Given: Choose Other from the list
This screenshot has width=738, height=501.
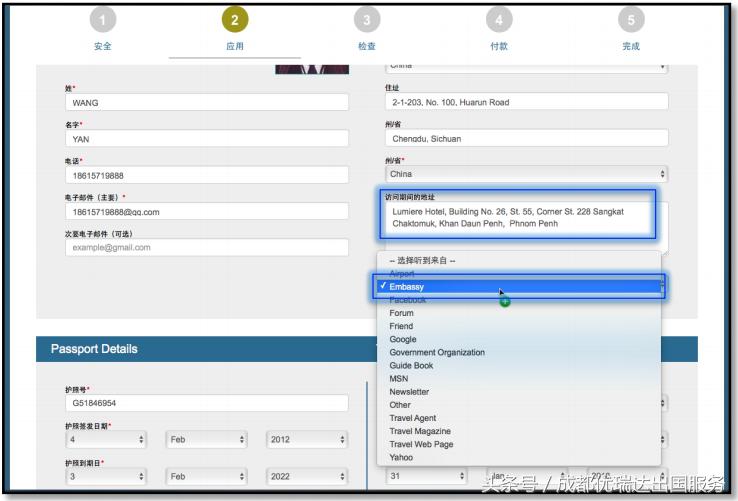Looking at the screenshot, I should [519, 405].
